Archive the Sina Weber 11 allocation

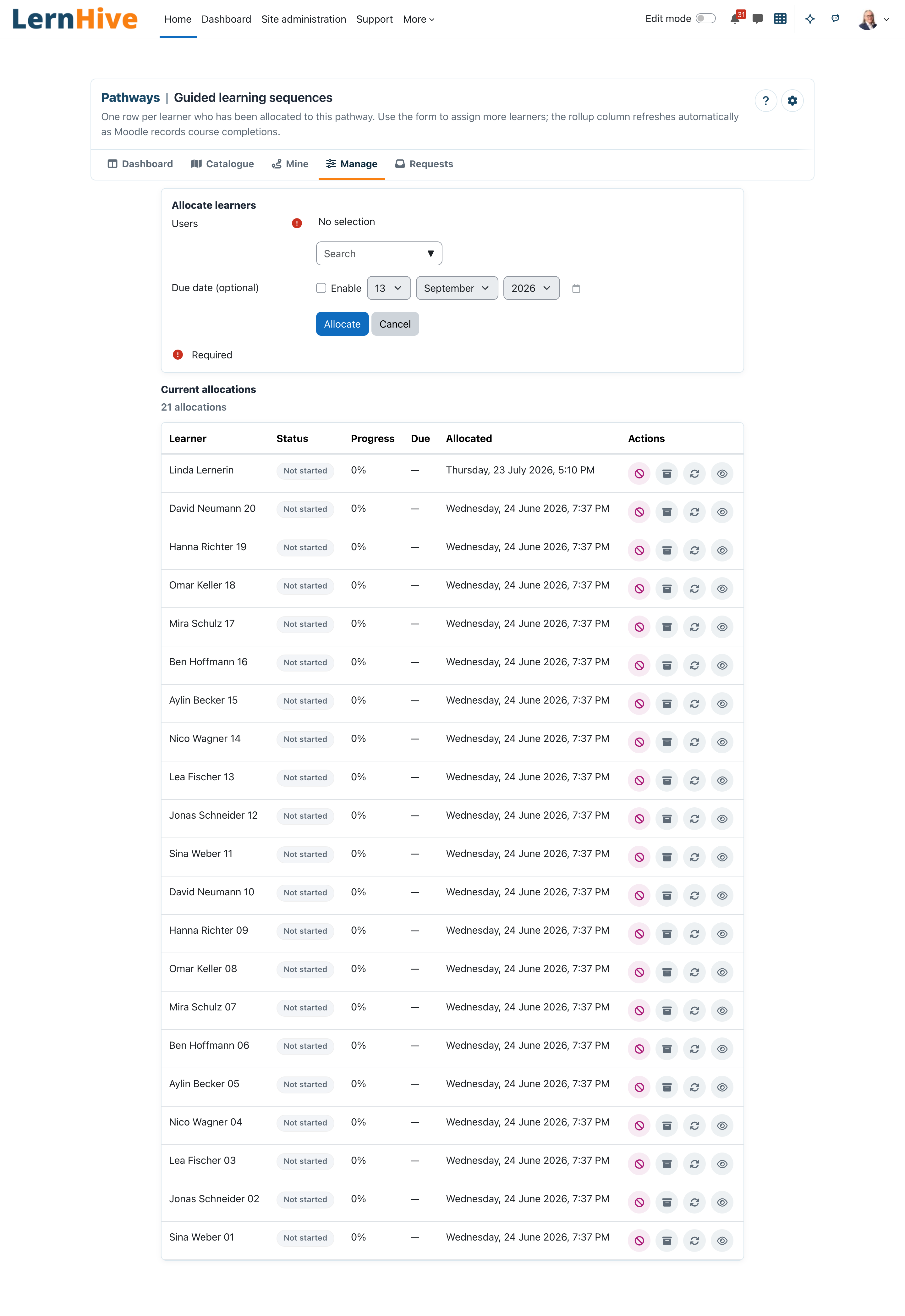[667, 857]
